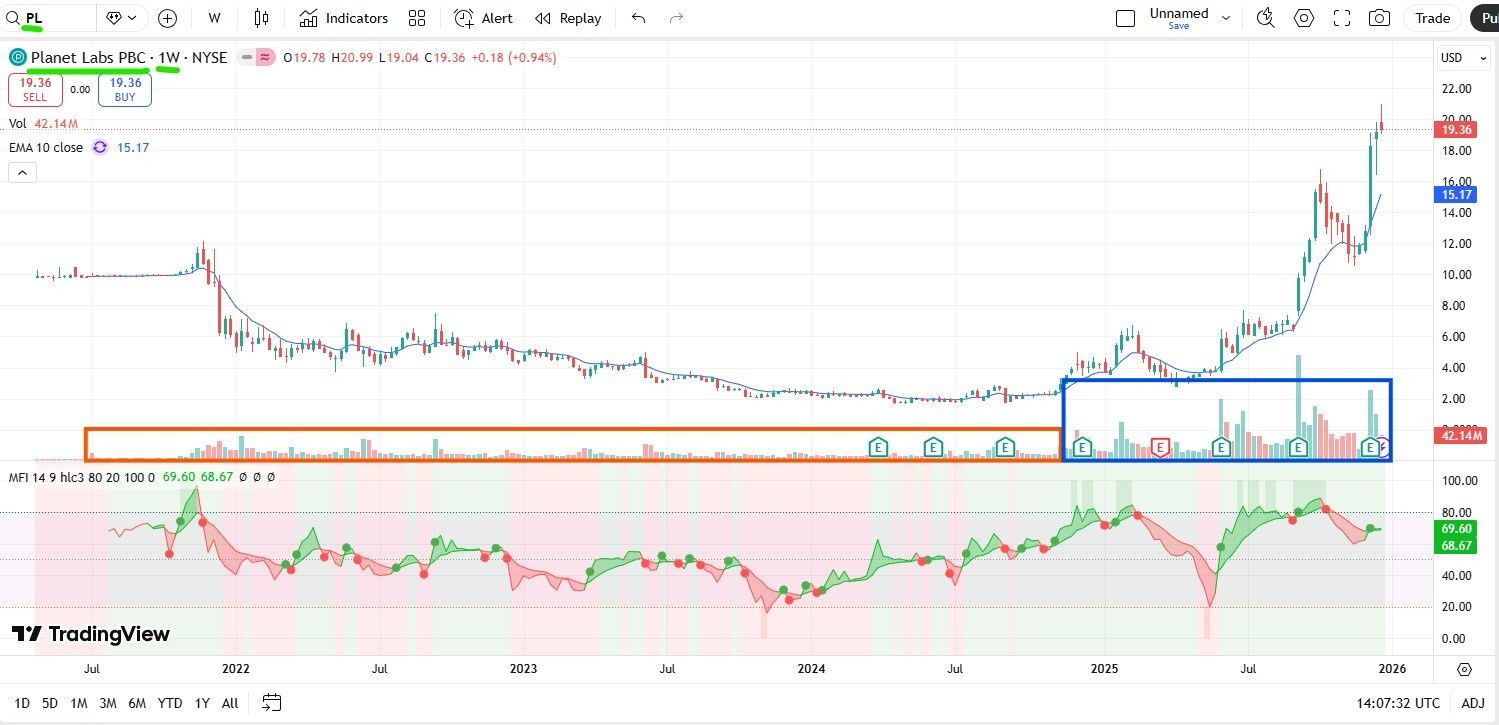Open layout setup square icon
Viewport: 1499px width, 725px height.
pyautogui.click(x=1125, y=18)
